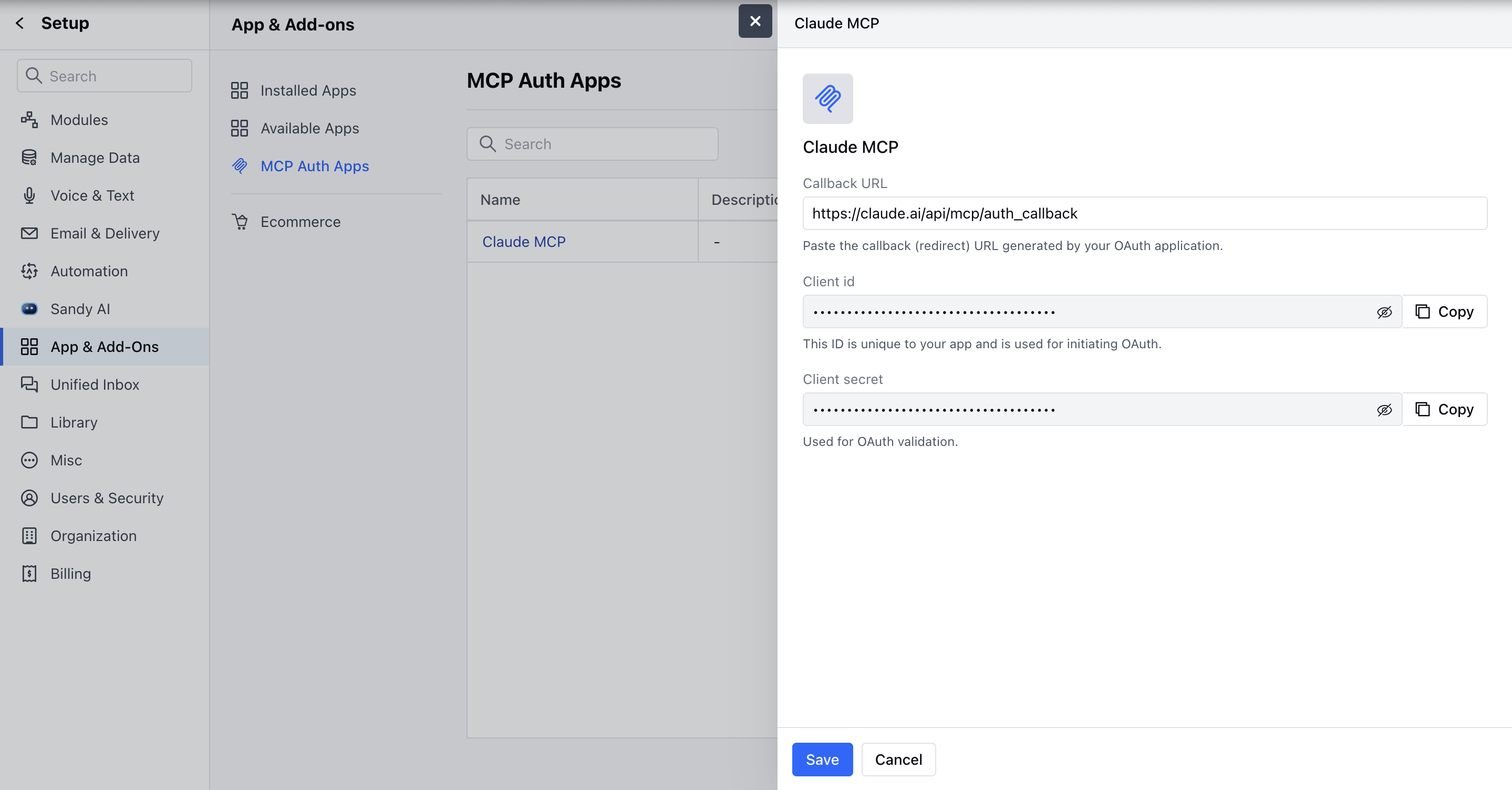1512x790 pixels.
Task: Open Users & Security settings
Action: tap(105, 498)
